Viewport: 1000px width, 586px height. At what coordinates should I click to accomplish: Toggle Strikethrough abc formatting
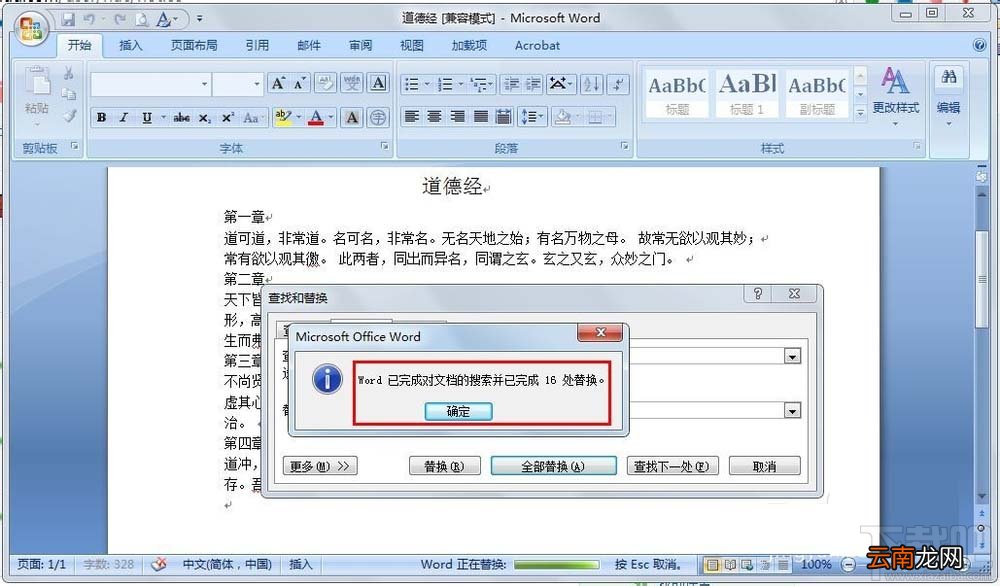[182, 117]
